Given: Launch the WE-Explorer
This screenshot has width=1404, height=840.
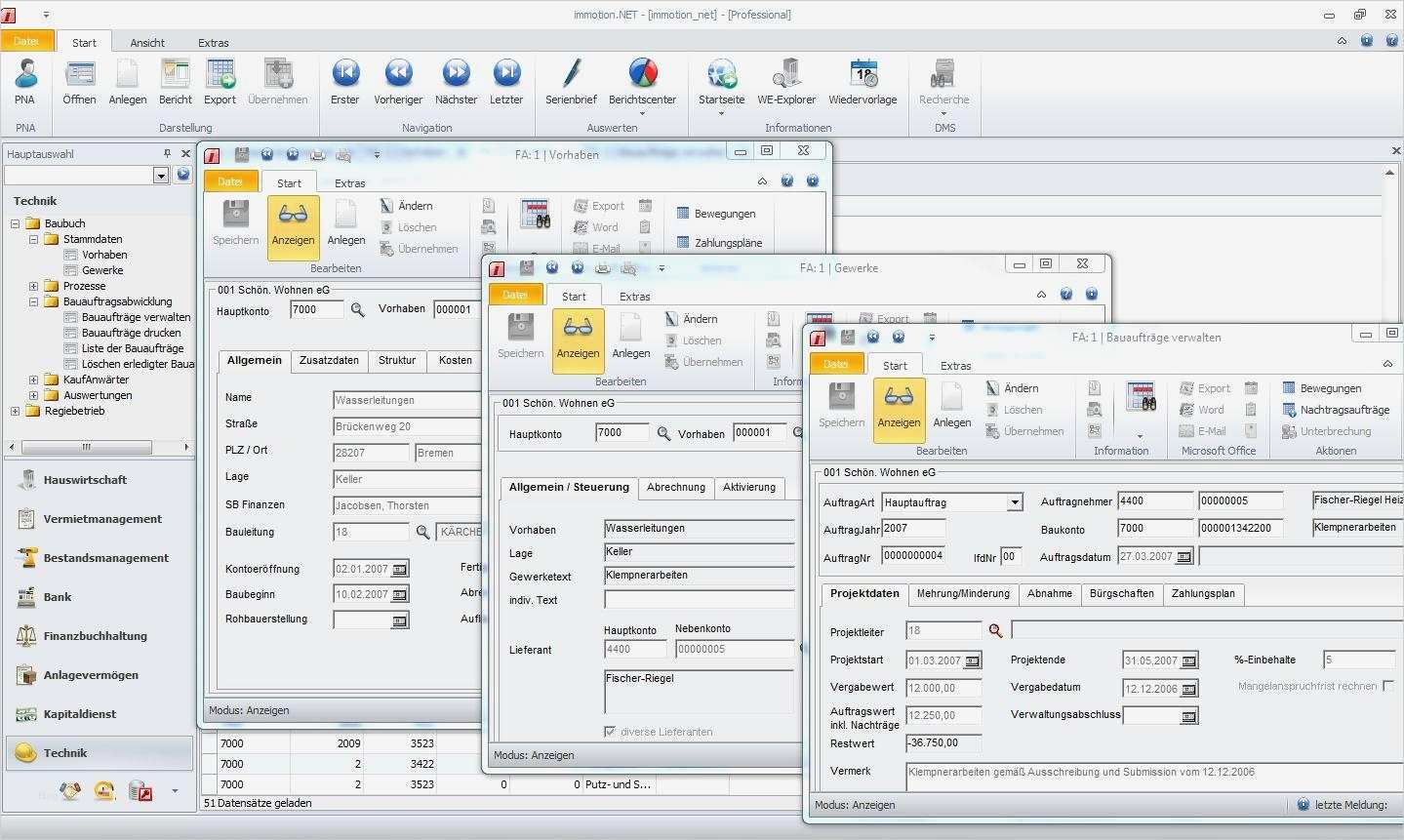Looking at the screenshot, I should (x=785, y=83).
